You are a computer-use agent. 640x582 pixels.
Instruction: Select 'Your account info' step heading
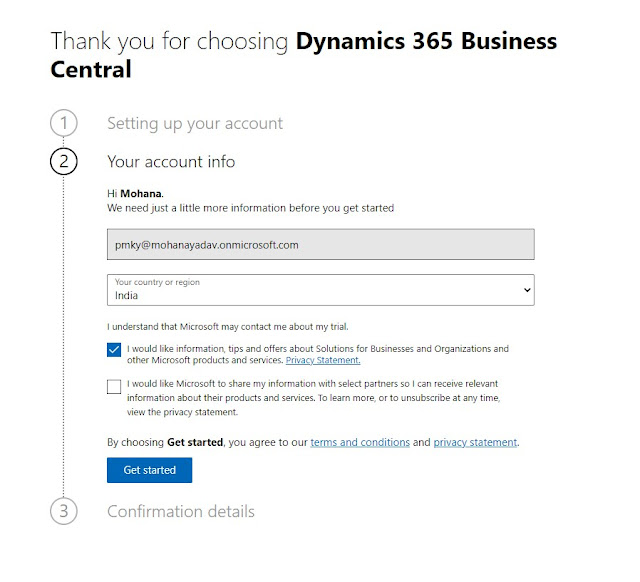click(x=171, y=161)
